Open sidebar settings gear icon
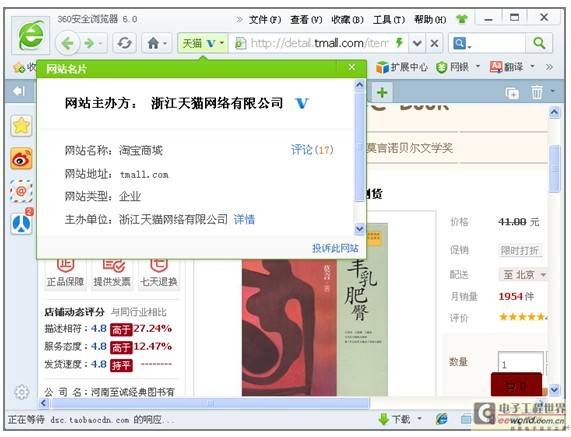Viewport: 571px width, 437px height. tap(21, 392)
